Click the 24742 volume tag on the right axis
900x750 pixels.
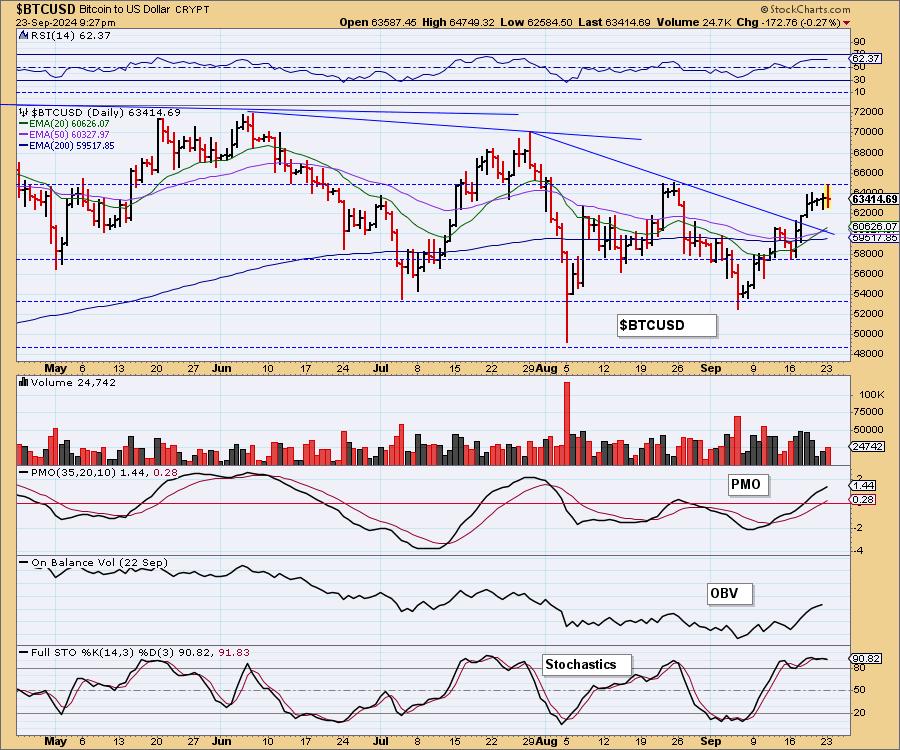(x=868, y=446)
